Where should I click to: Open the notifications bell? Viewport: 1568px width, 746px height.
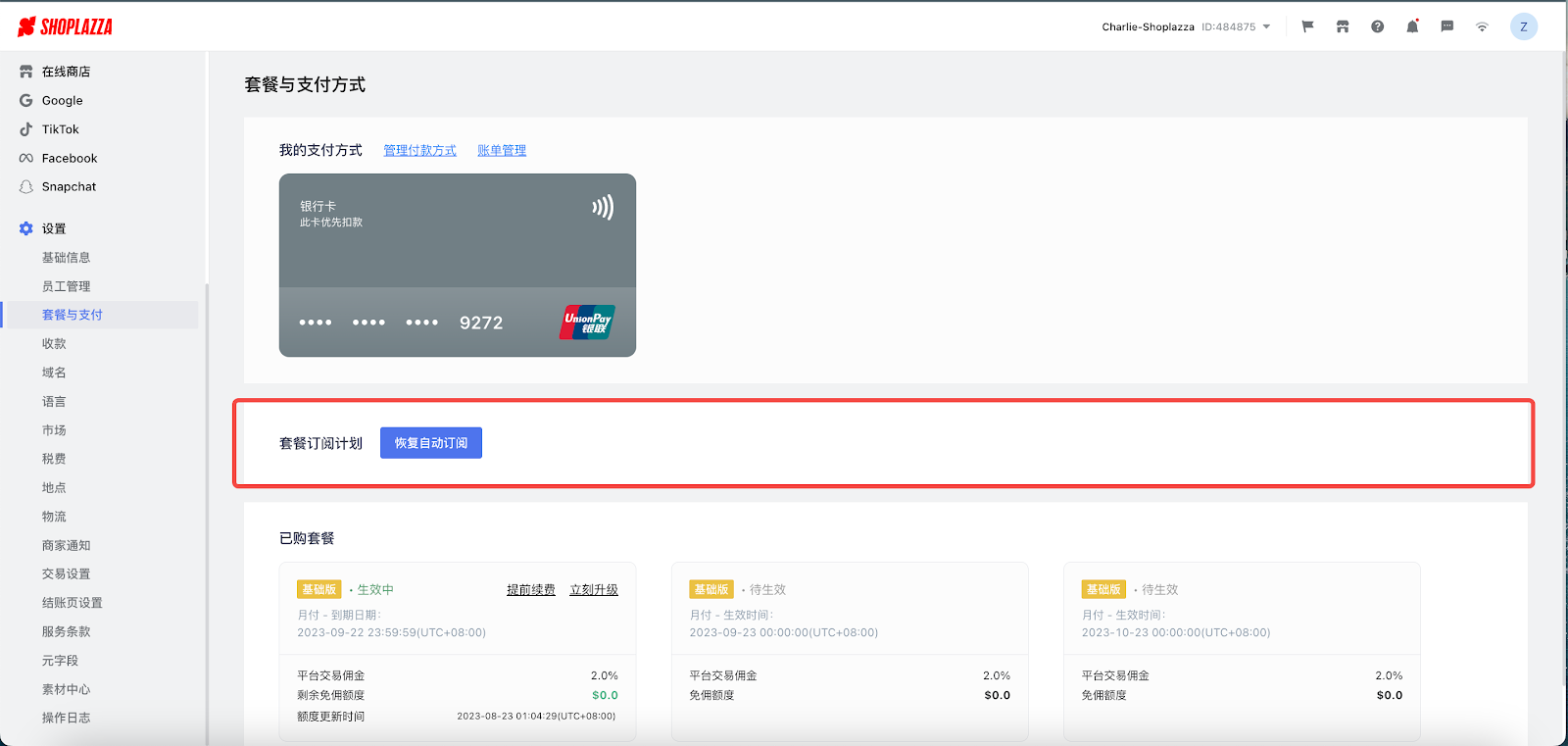pos(1412,26)
